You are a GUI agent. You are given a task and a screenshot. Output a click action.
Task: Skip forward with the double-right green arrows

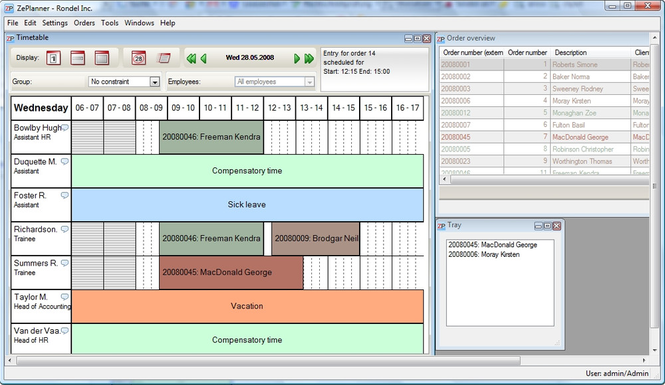(x=309, y=59)
